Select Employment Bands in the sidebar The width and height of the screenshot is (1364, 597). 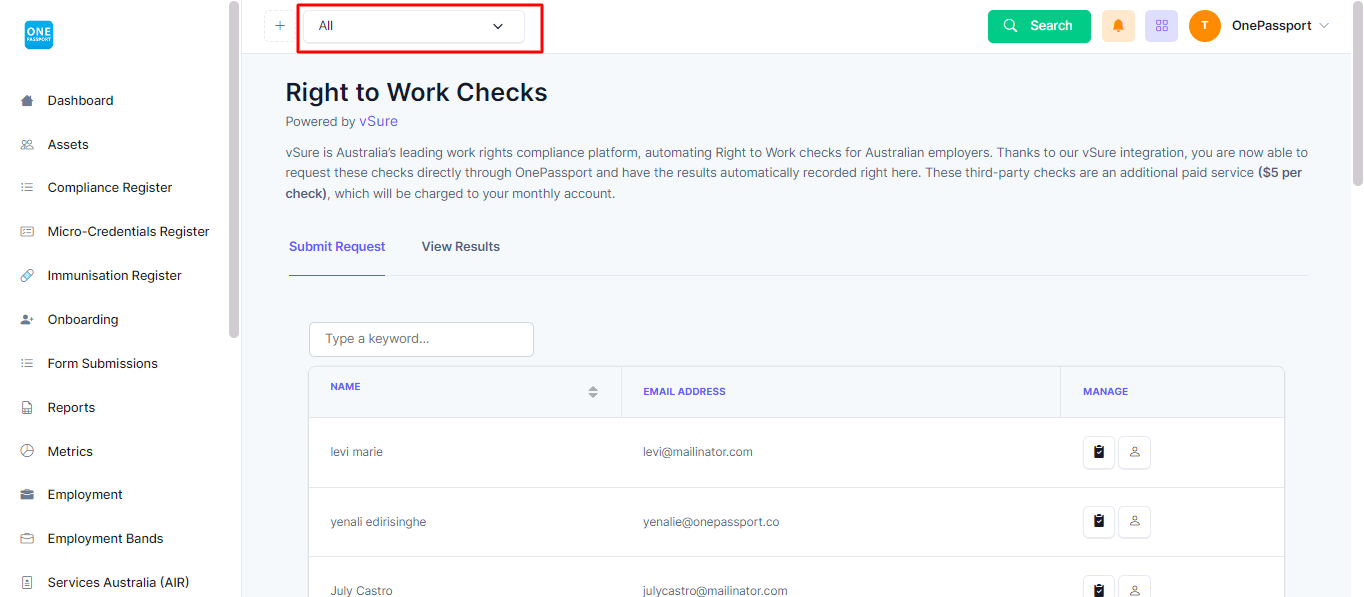click(105, 538)
